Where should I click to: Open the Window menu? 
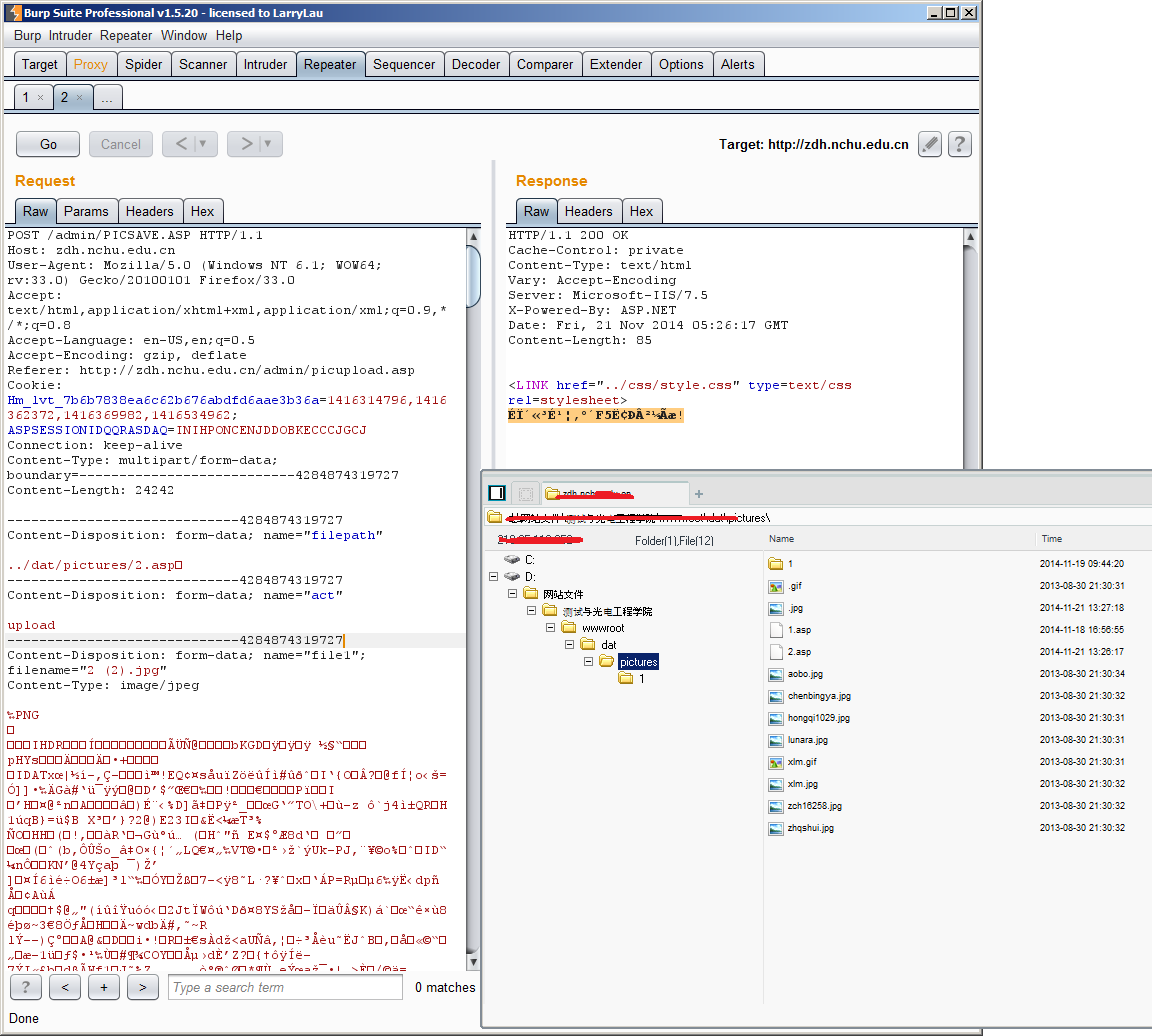(184, 35)
